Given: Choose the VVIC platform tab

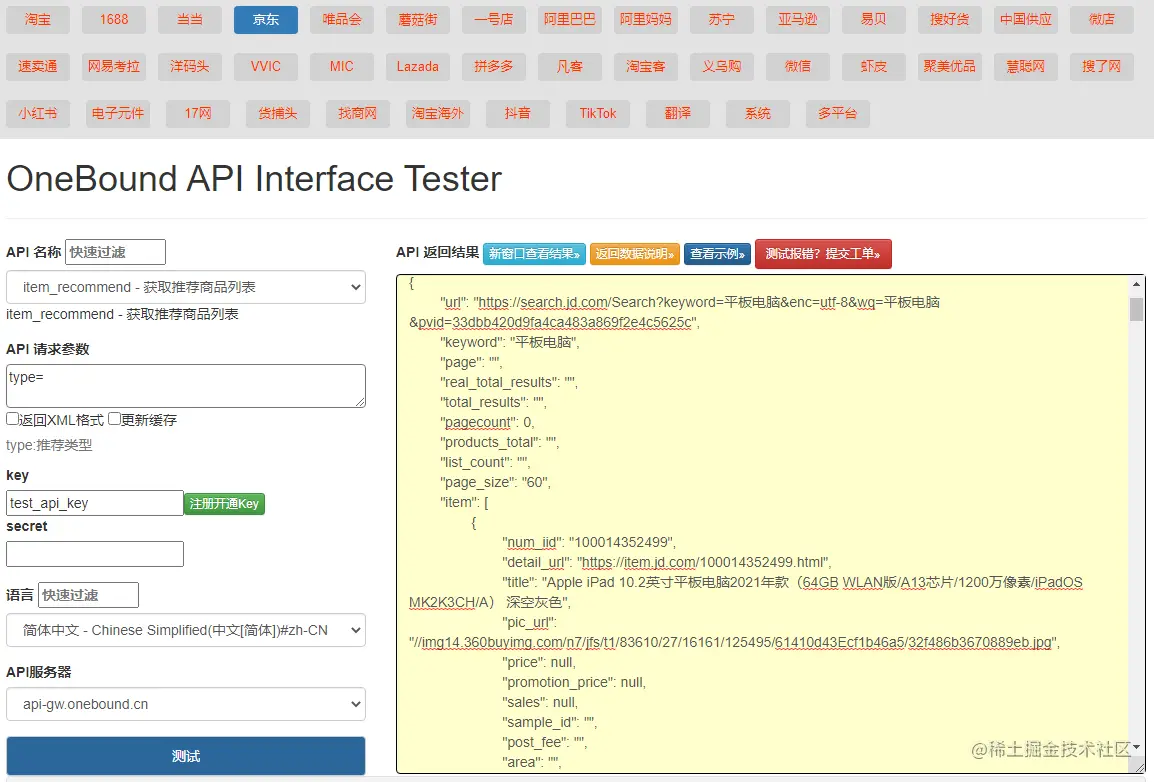Looking at the screenshot, I should pos(266,67).
